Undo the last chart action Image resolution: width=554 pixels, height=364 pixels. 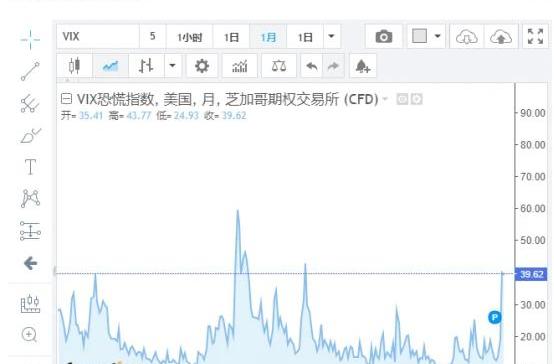point(312,66)
